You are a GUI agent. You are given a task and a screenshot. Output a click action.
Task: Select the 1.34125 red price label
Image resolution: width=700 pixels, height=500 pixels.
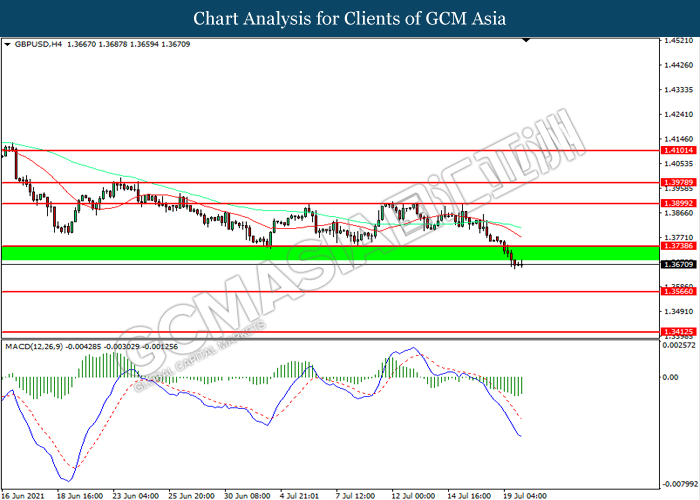[x=675, y=332]
